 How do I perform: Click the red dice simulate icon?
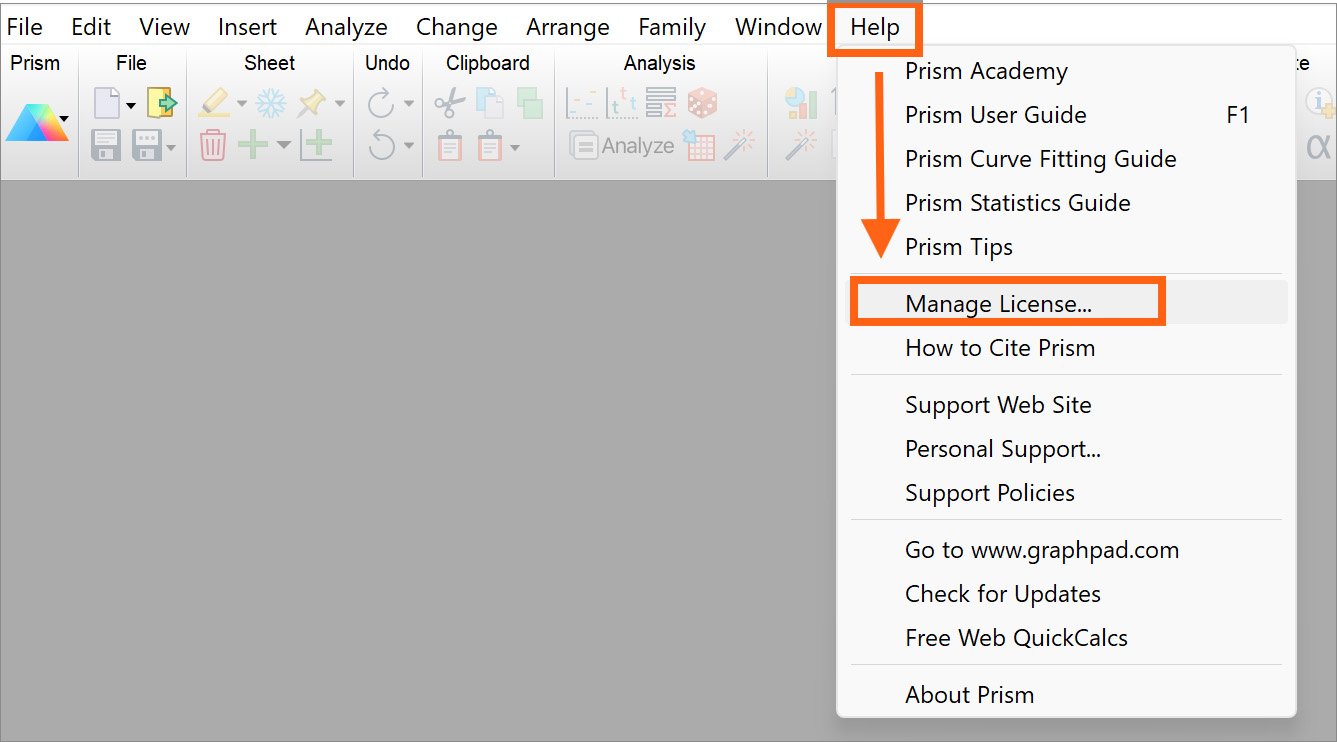pyautogui.click(x=702, y=102)
